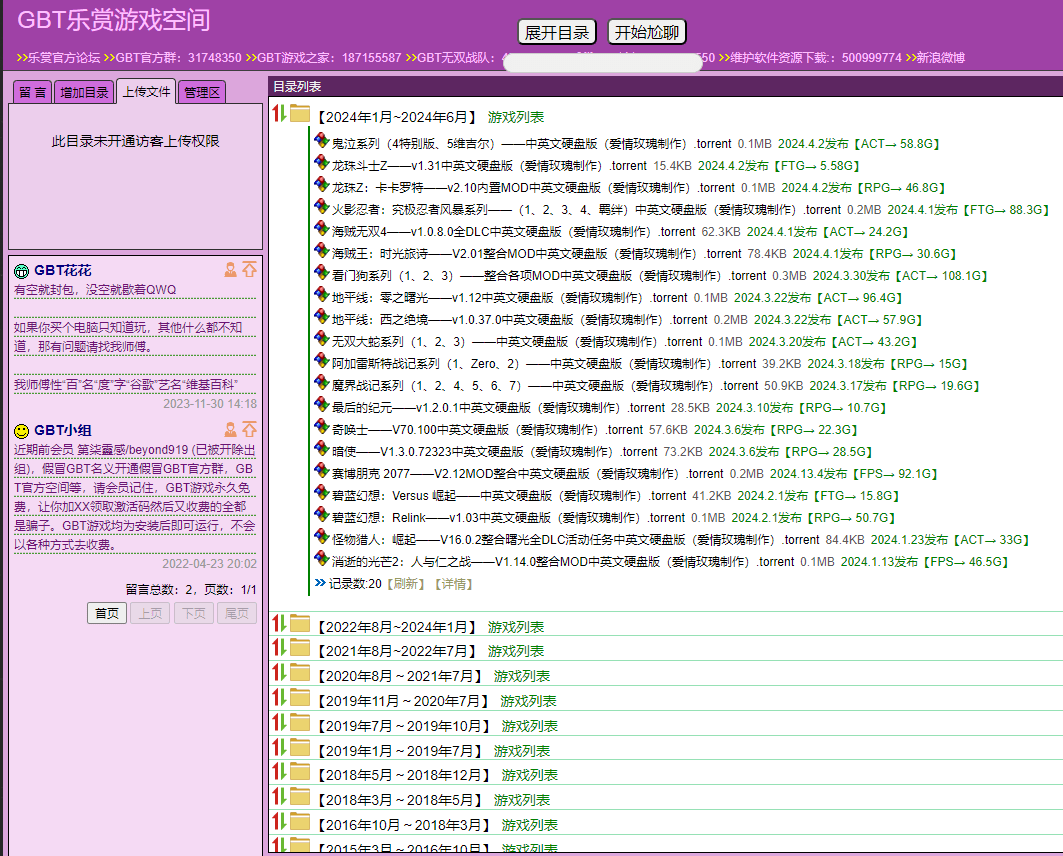1063x856 pixels.
Task: Click the torrent icon beside 鬼泣系列
Action: (x=321, y=142)
